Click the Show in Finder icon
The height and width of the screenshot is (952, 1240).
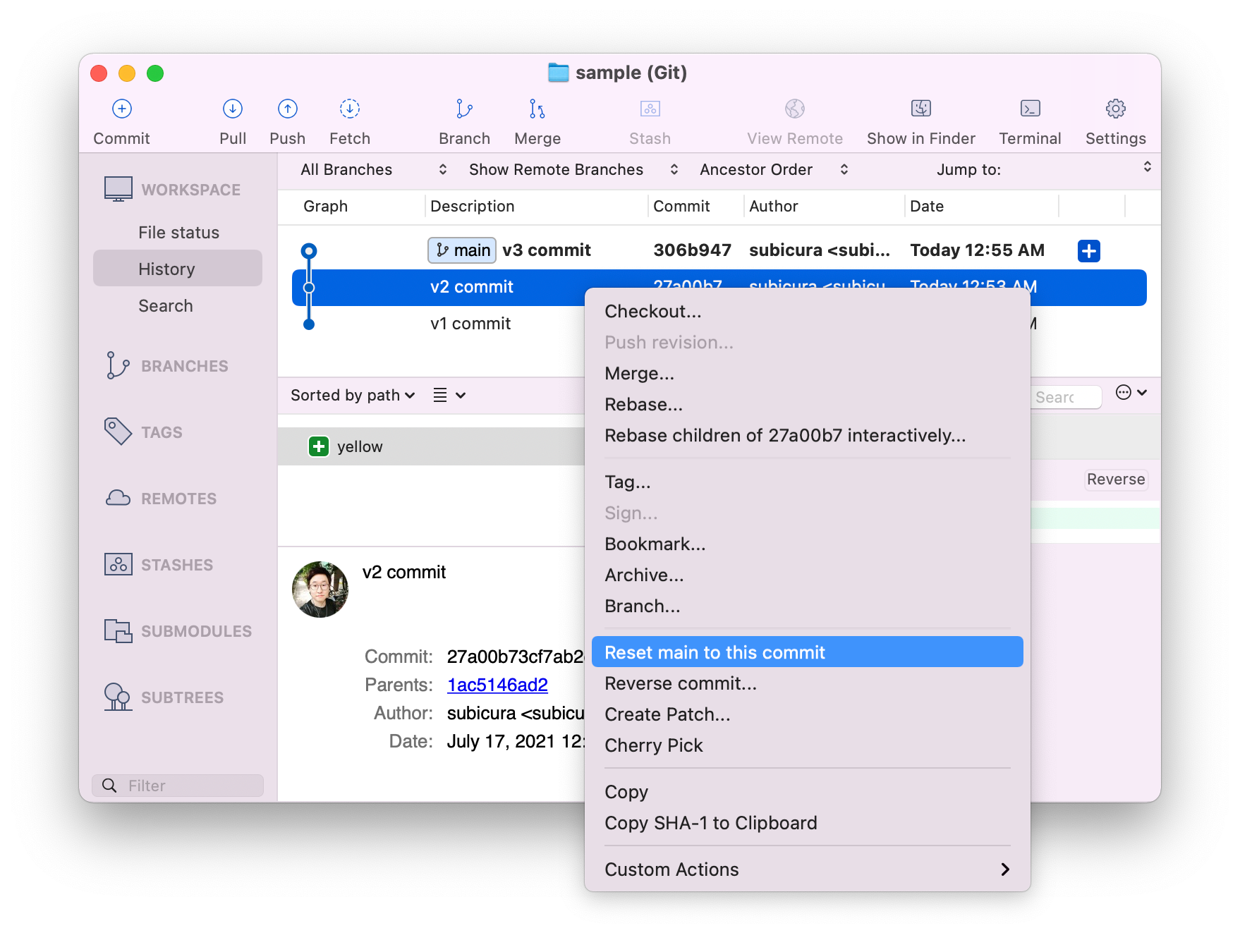point(921,109)
